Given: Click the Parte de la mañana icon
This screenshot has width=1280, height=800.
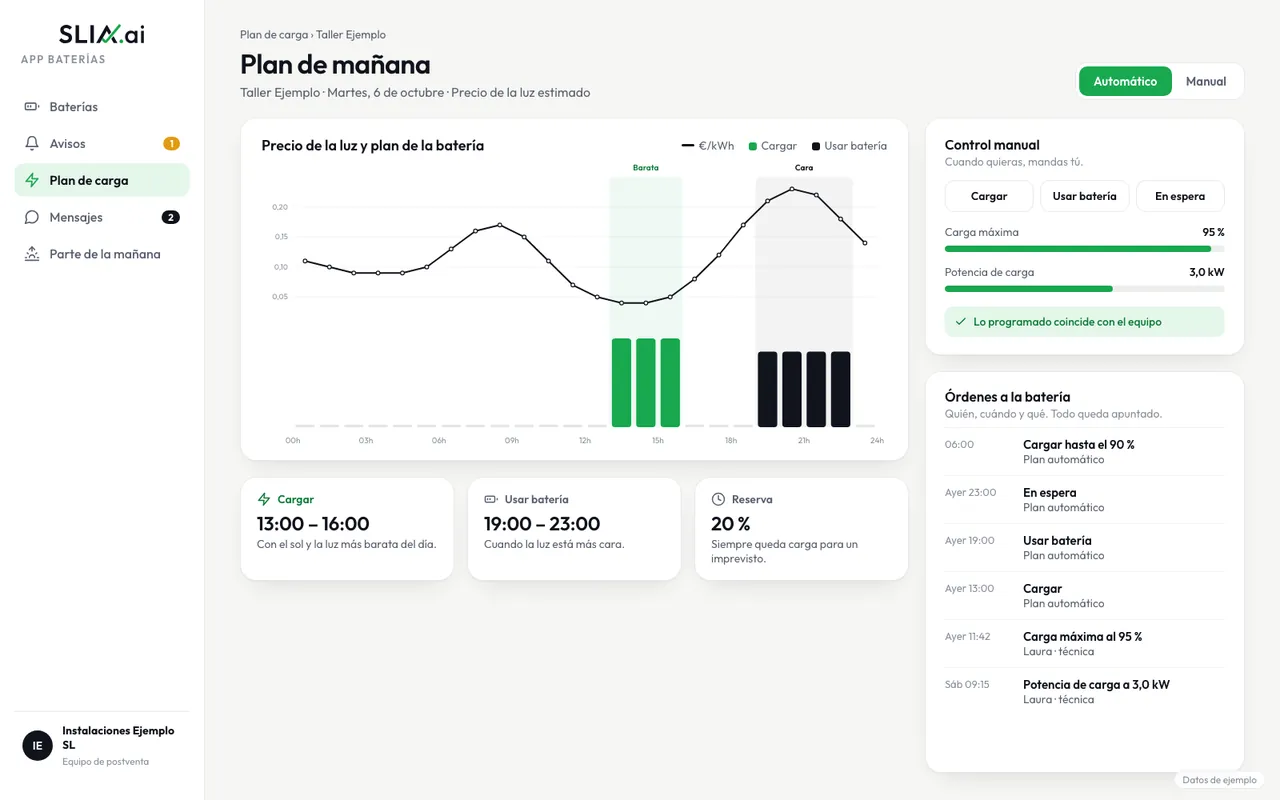Looking at the screenshot, I should click(x=32, y=254).
